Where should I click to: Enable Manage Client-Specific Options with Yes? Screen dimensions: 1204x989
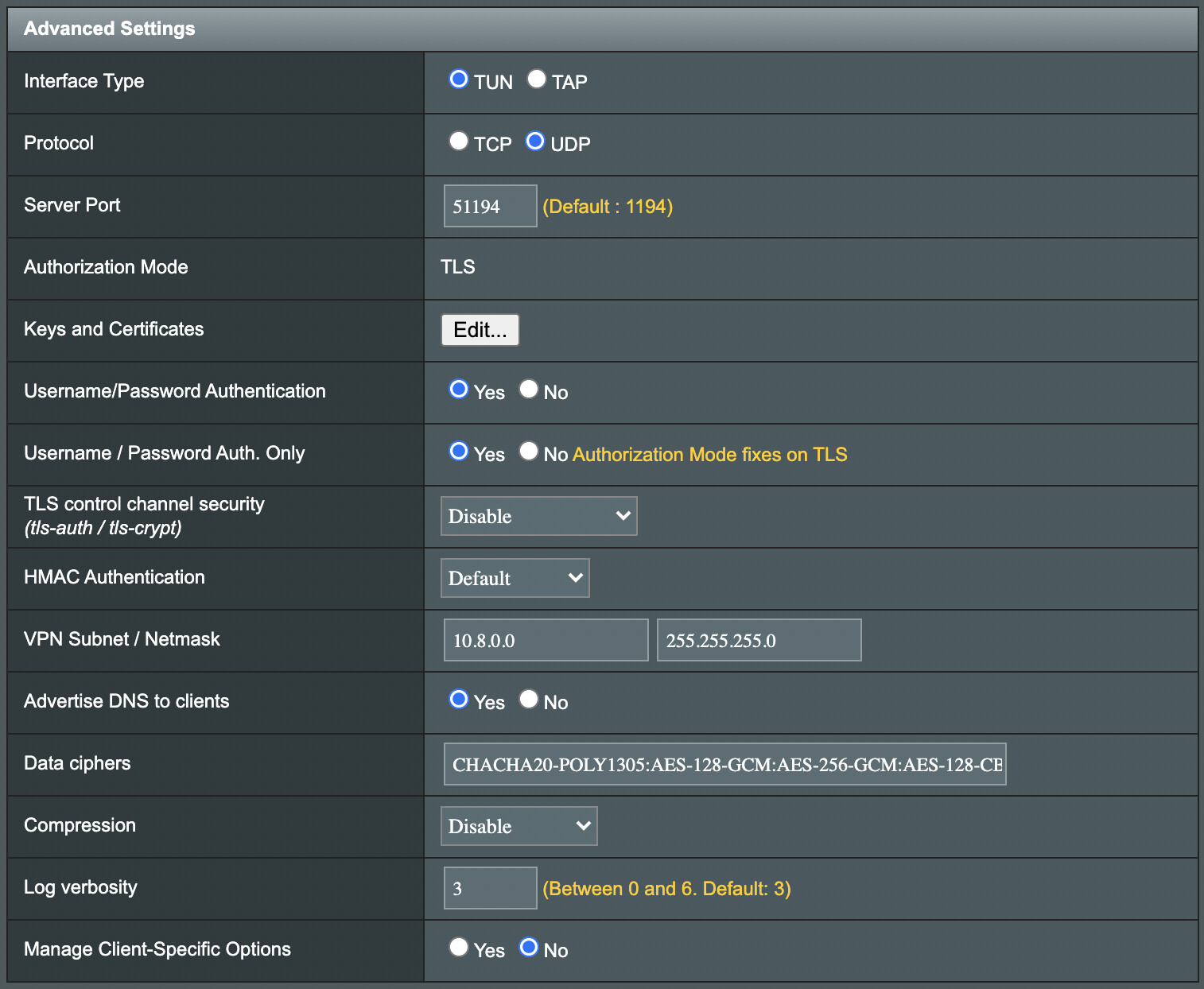[459, 948]
